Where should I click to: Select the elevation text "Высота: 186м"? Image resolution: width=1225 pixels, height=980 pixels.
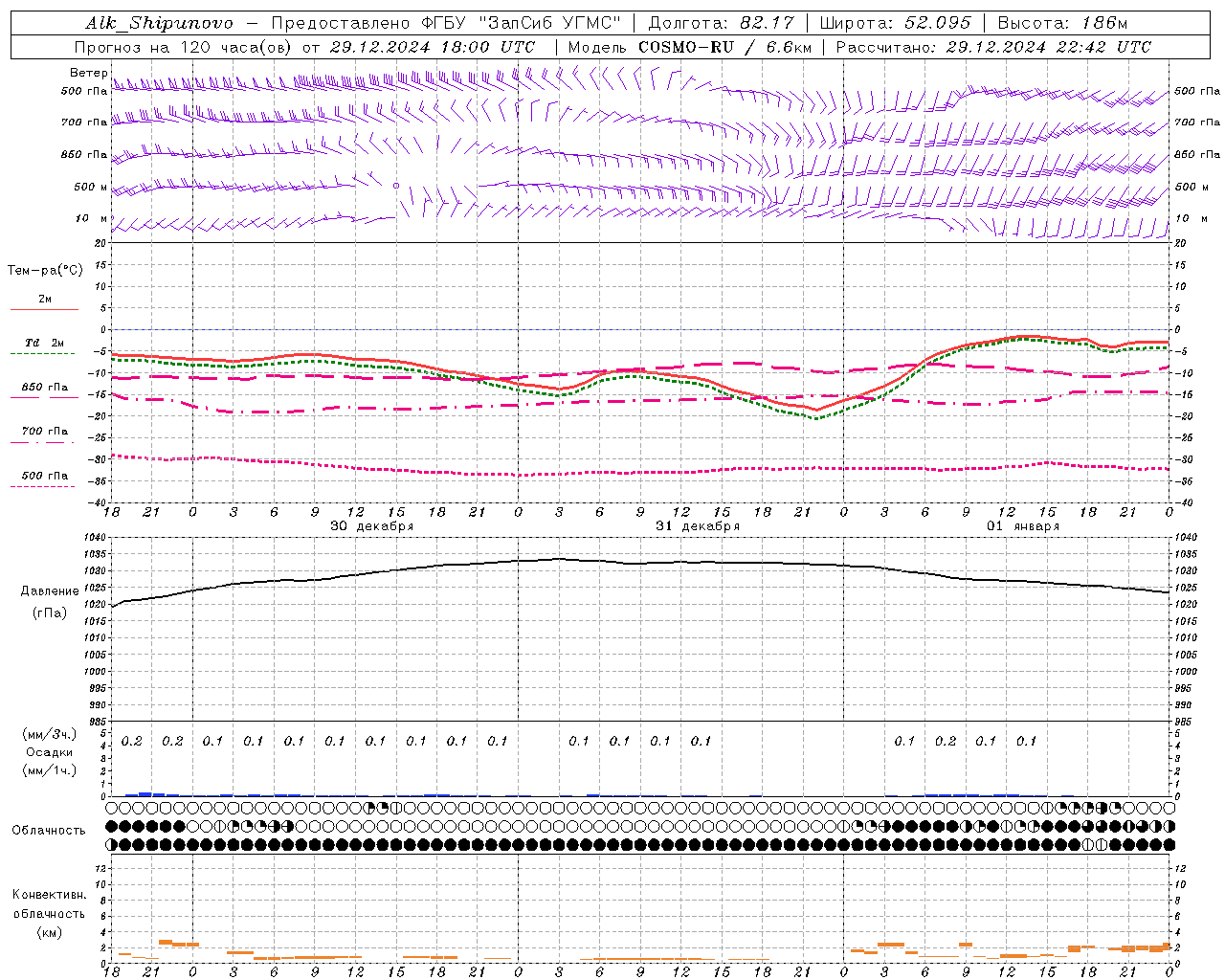pos(1062,23)
